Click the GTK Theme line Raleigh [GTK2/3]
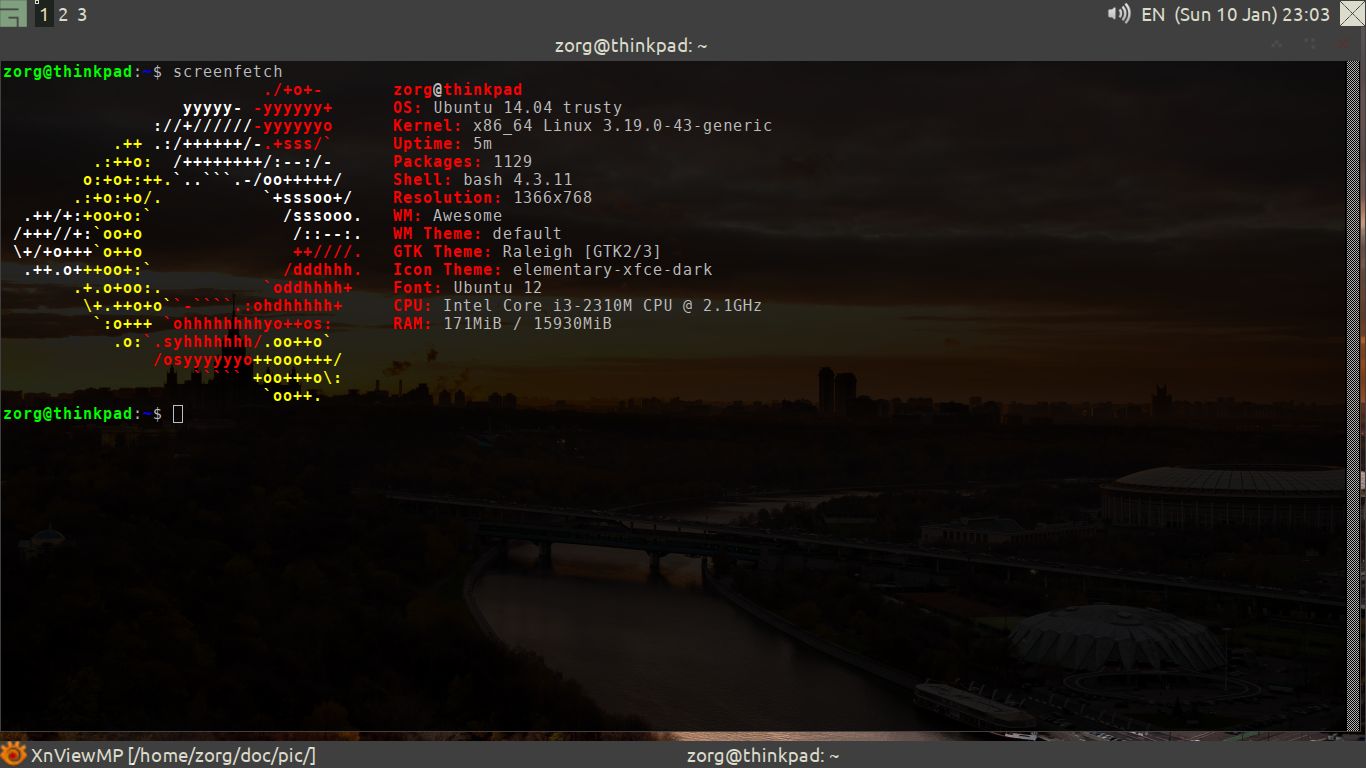Screen dimensions: 1366x768 click(527, 252)
